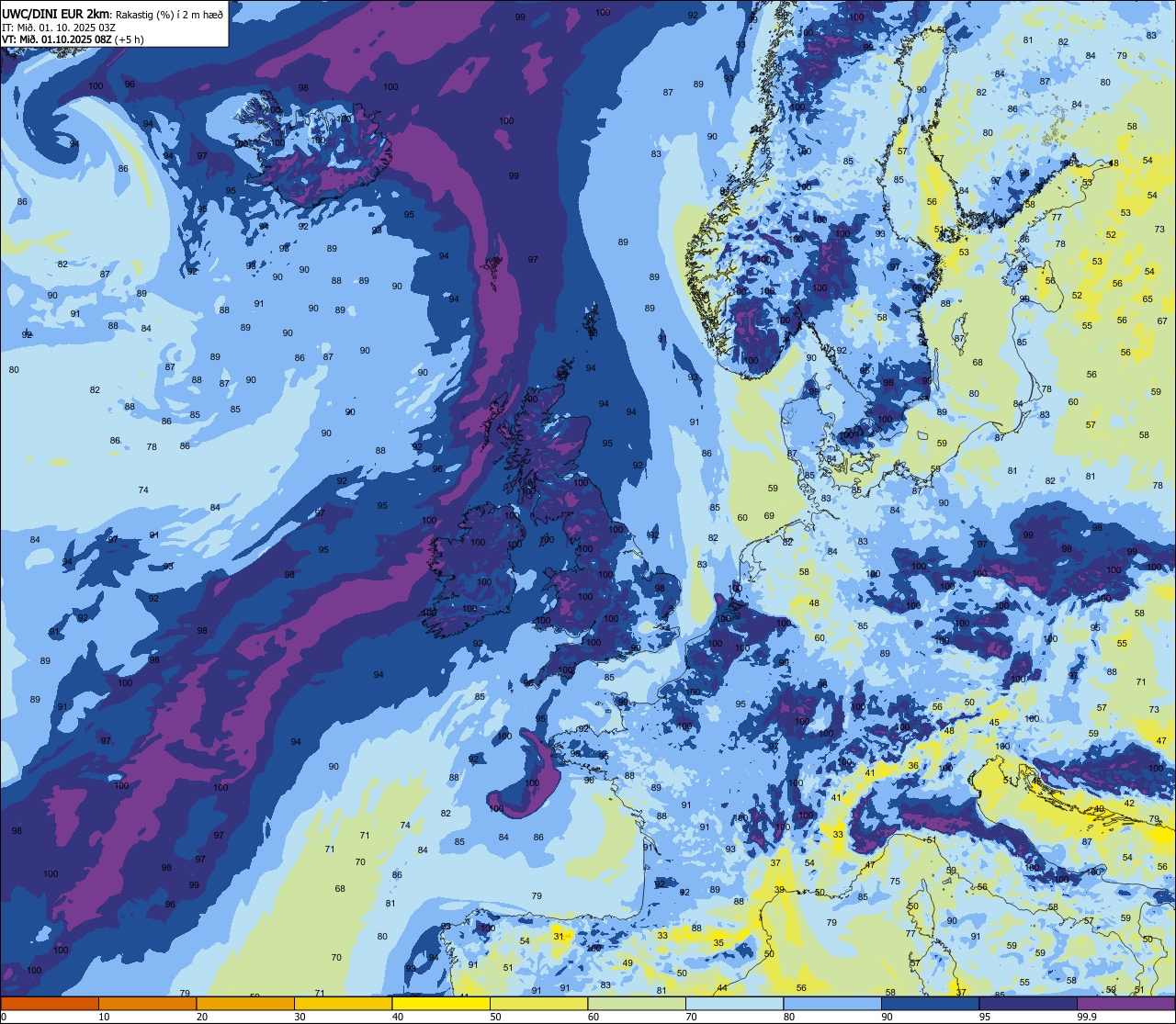Viewport: 1176px width, 1024px height.
Task: Click the pale blue 70–80 legend swatch
Action: click(x=734, y=1003)
